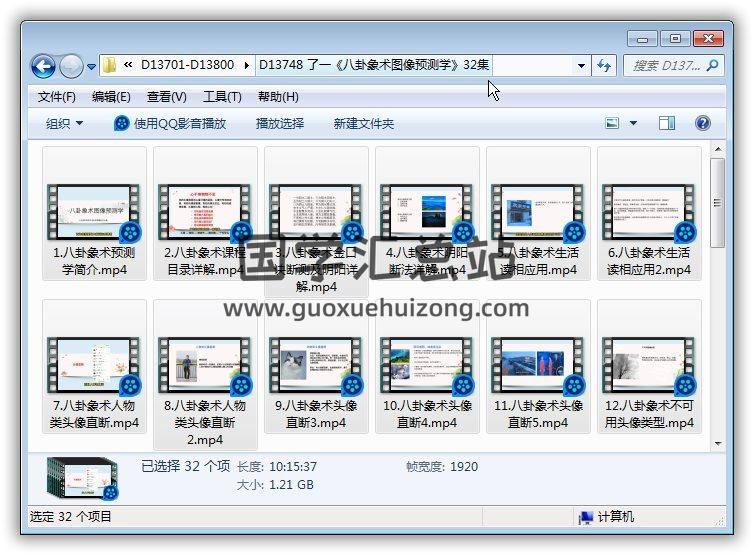754x555 pixels.
Task: Open the 文件(F) menu
Action: [57, 97]
